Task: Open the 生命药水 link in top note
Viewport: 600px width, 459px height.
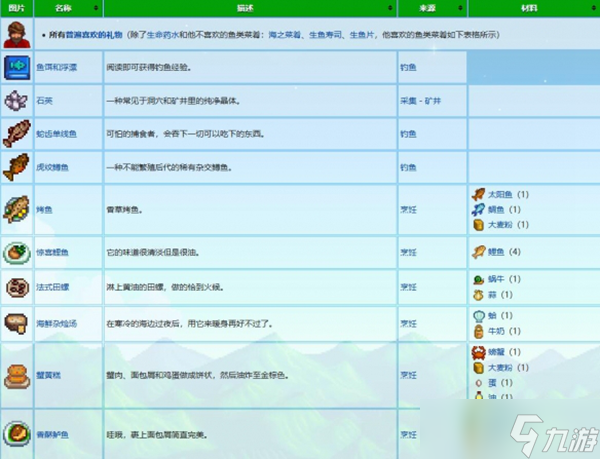Action: tap(163, 35)
